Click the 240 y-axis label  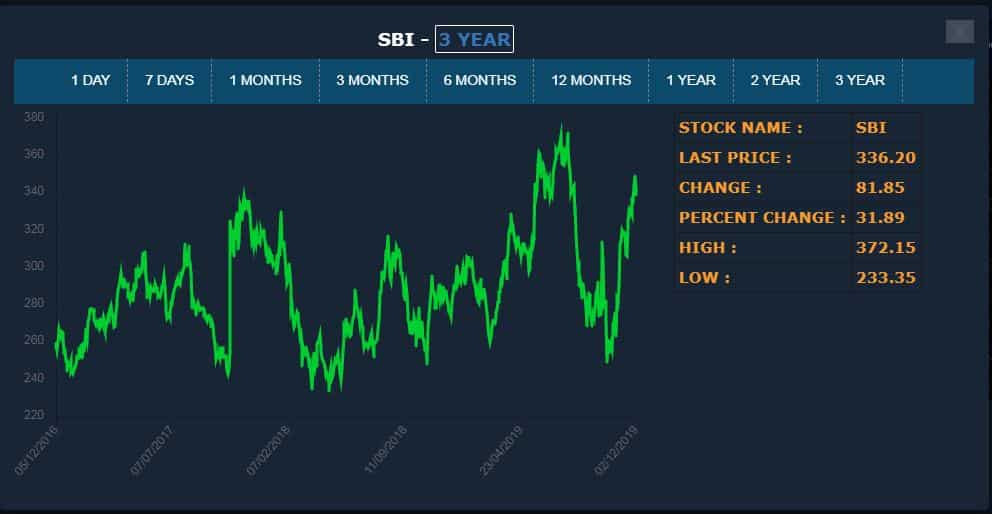[x=34, y=378]
